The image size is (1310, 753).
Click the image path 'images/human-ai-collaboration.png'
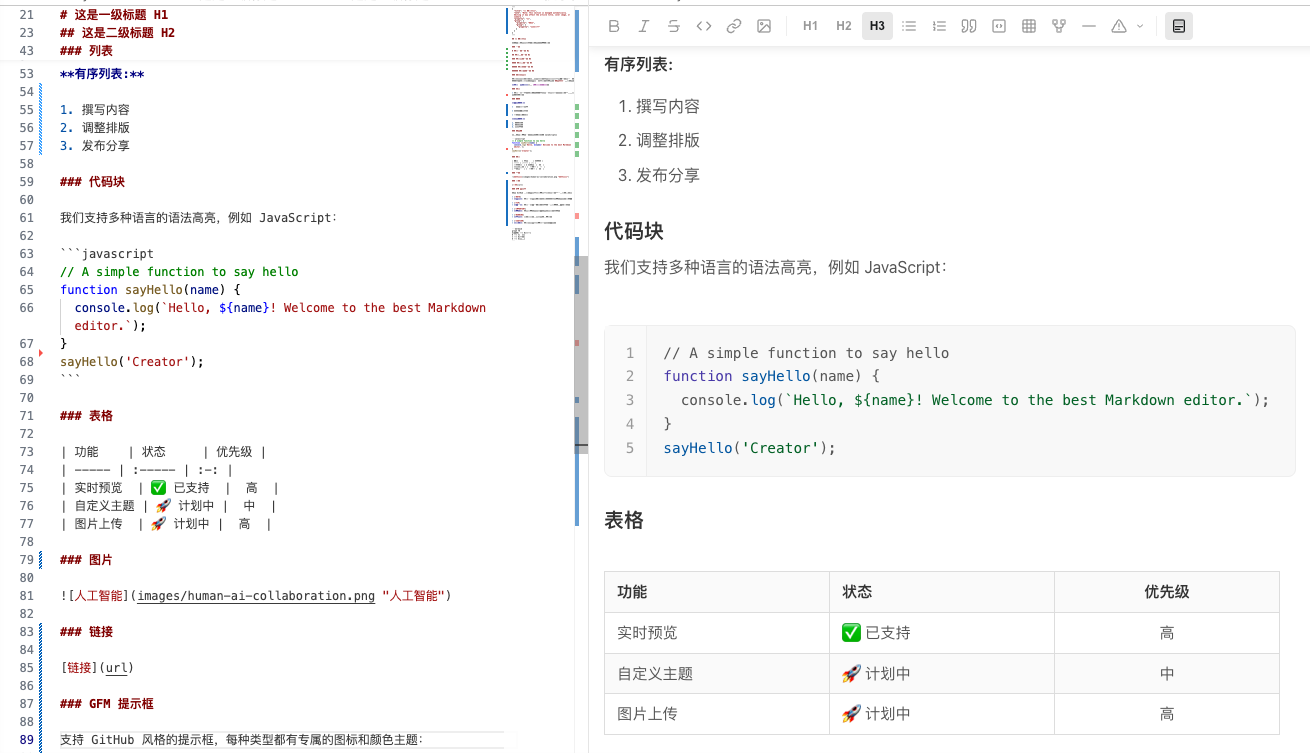point(256,596)
